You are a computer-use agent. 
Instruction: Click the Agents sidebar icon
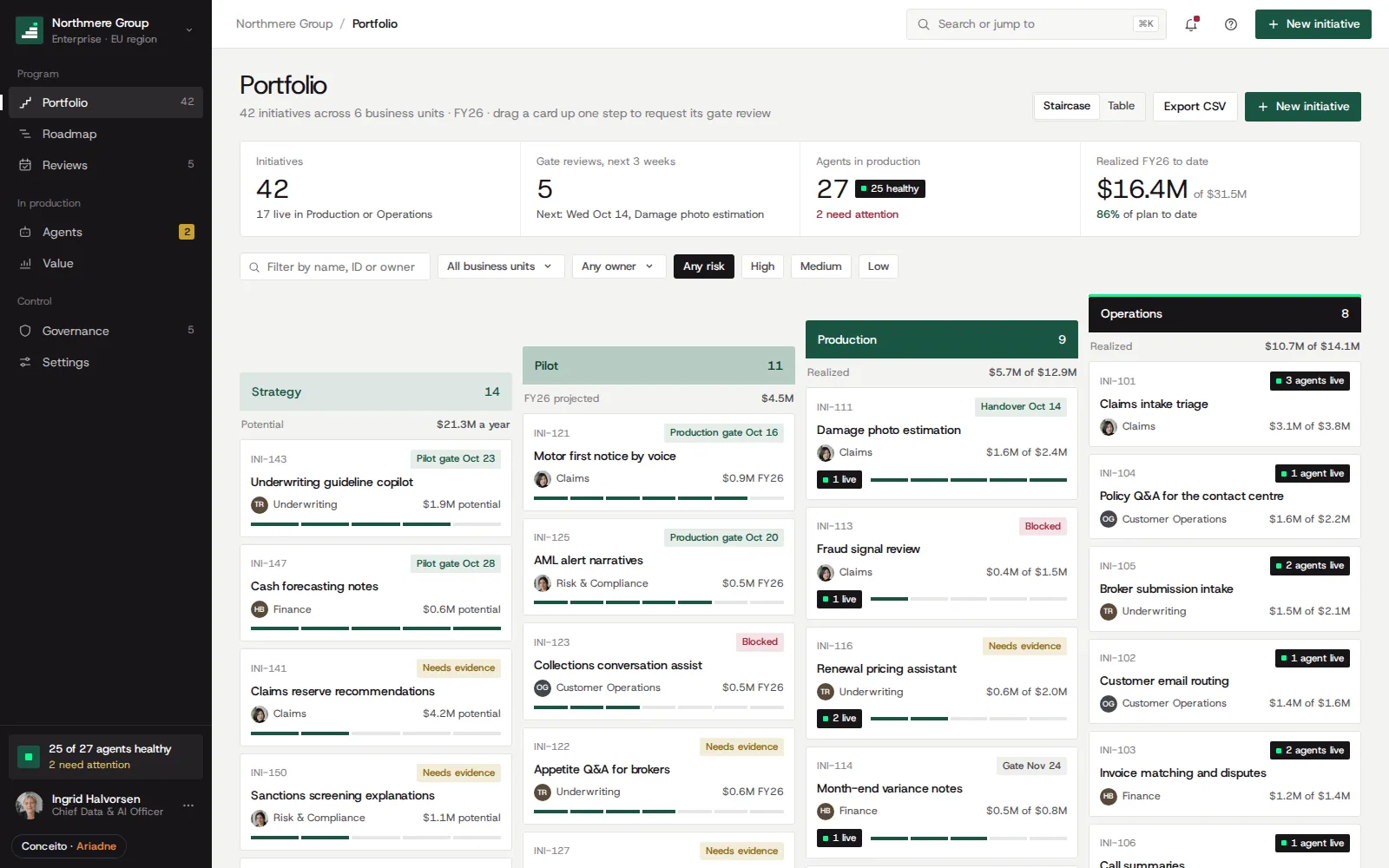pos(25,232)
